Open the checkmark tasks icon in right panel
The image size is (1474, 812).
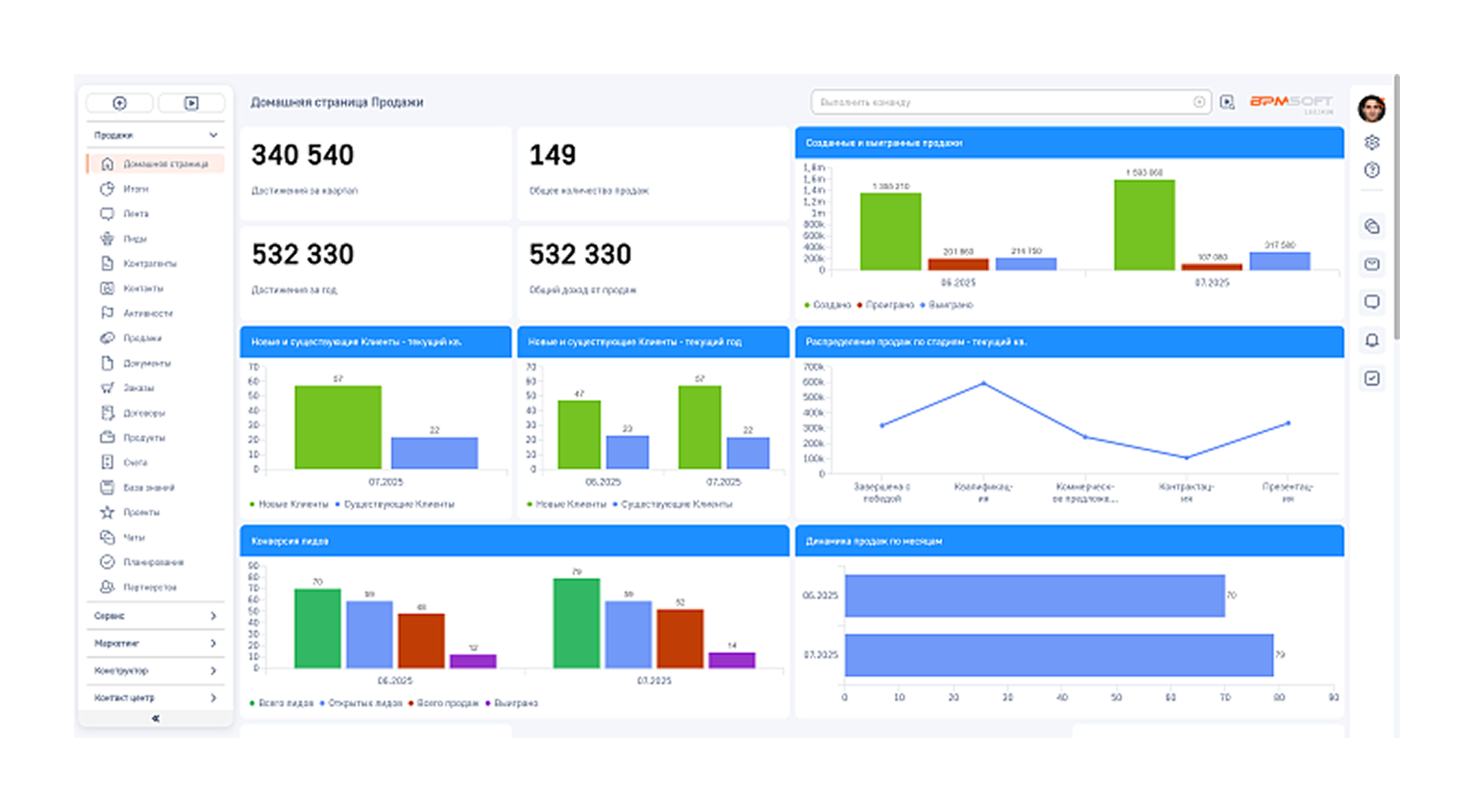pyautogui.click(x=1372, y=378)
